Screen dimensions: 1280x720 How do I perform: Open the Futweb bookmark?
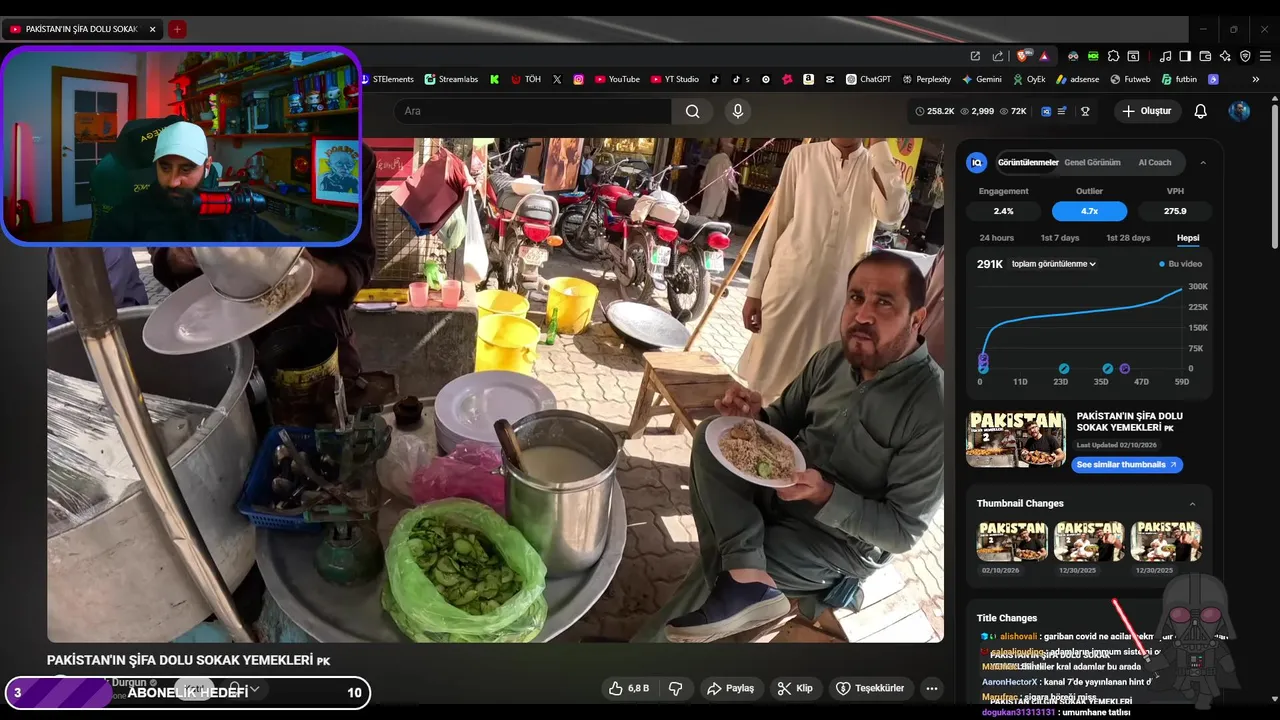[1130, 79]
